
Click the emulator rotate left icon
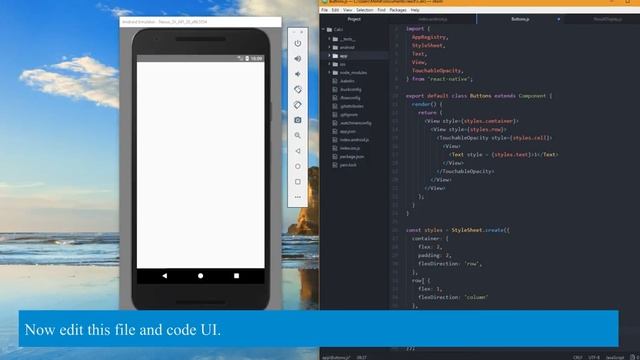tap(298, 89)
